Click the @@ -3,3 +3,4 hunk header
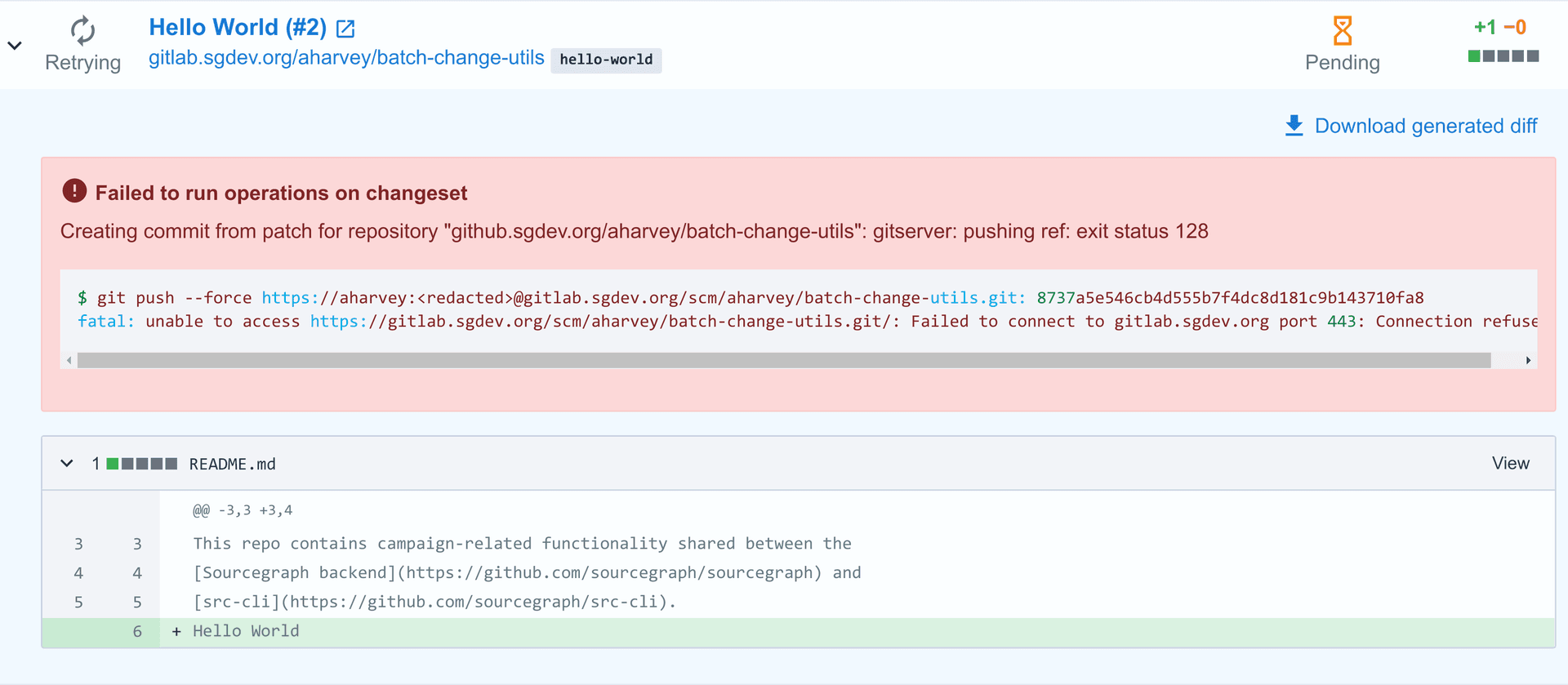The image size is (1568, 685). pyautogui.click(x=243, y=510)
